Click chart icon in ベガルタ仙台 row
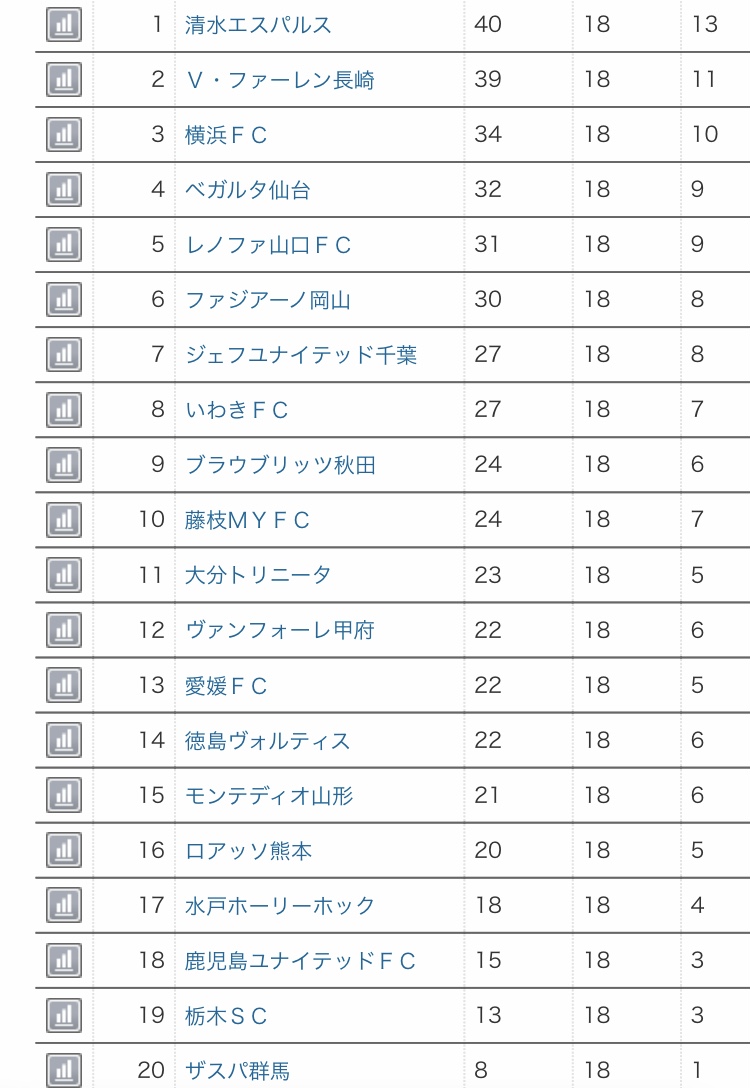This screenshot has height=1088, width=750. [x=64, y=189]
